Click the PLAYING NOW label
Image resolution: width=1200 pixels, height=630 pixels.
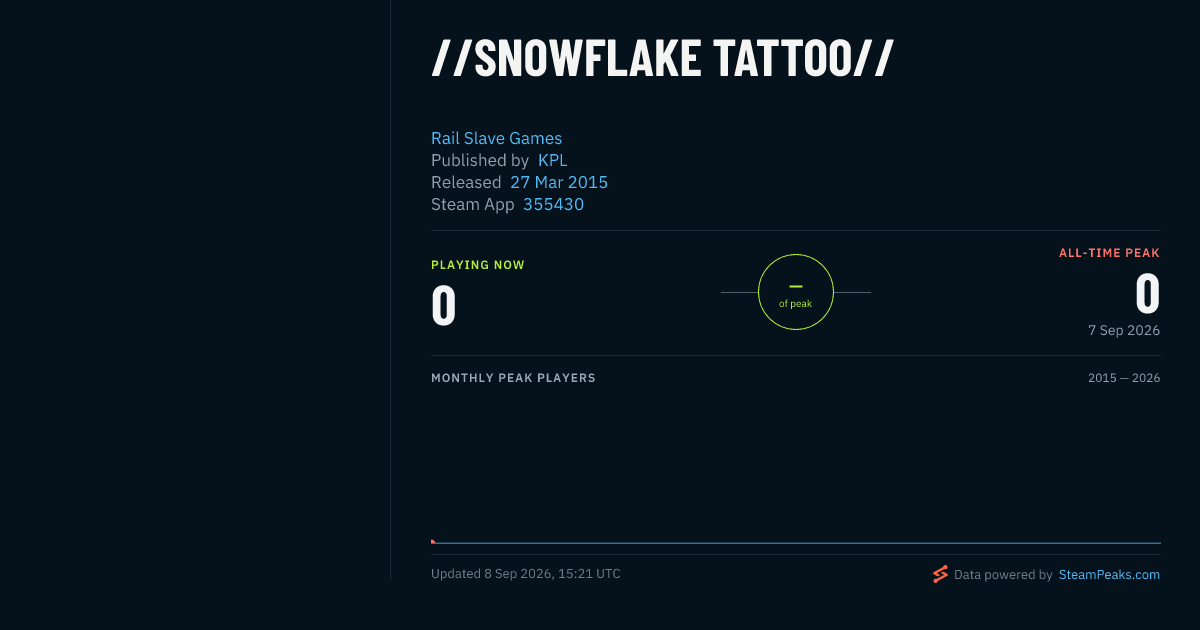478,265
